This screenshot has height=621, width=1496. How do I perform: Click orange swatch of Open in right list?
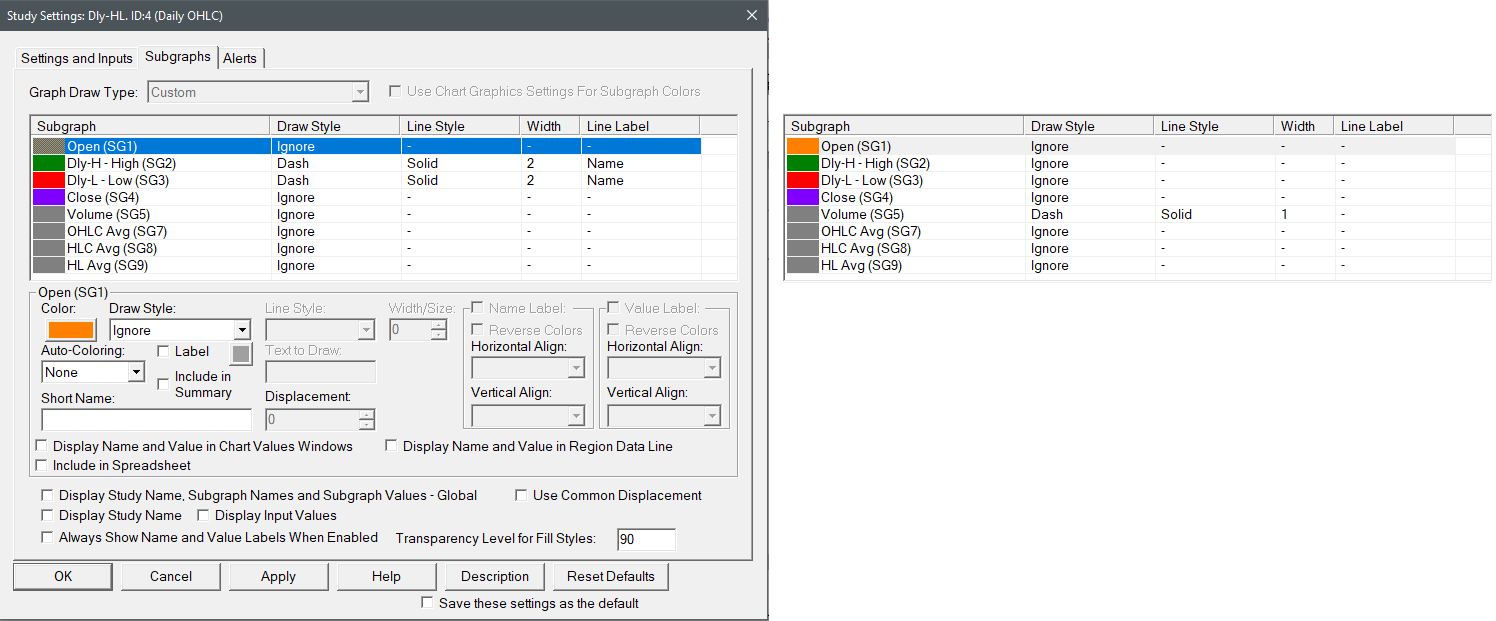pos(803,146)
